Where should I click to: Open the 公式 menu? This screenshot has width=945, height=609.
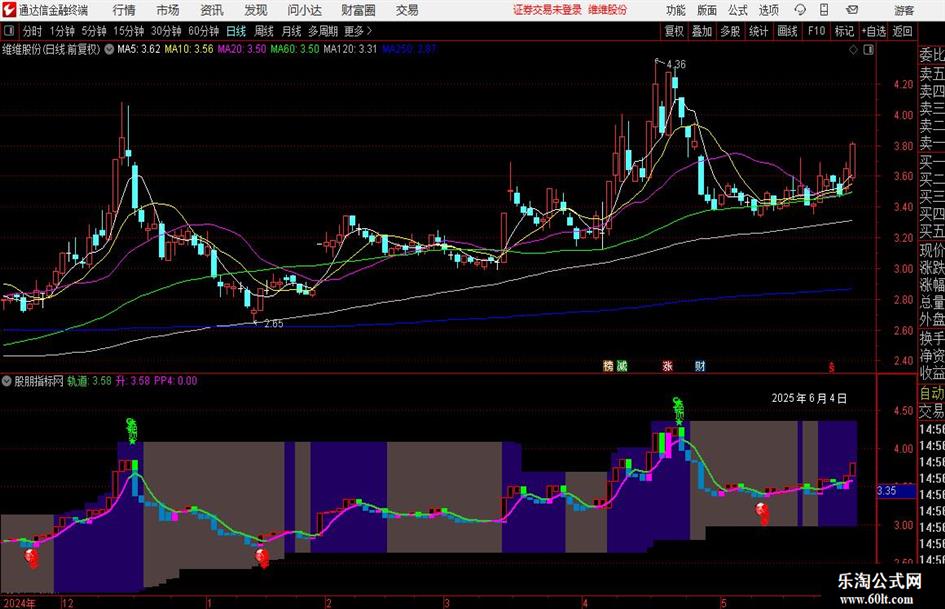pos(738,10)
